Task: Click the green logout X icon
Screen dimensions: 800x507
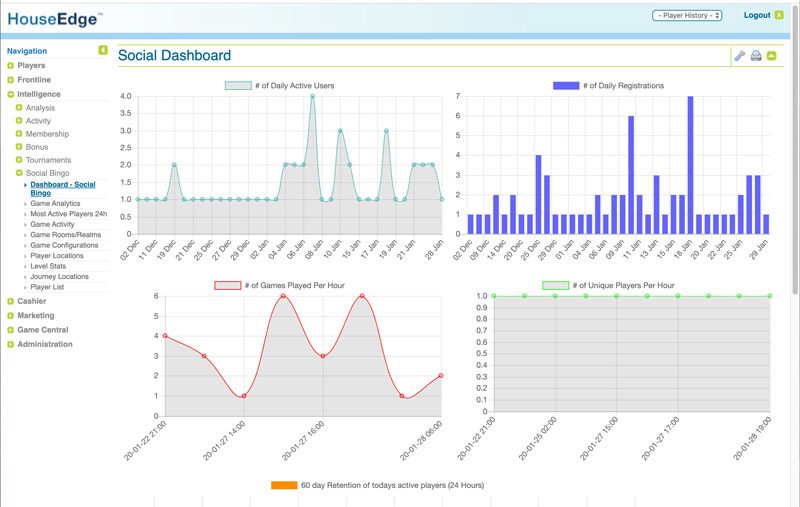Action: click(x=779, y=15)
